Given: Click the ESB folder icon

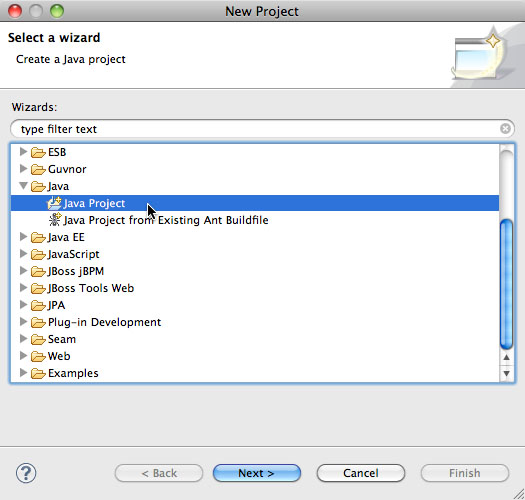Looking at the screenshot, I should pos(38,152).
